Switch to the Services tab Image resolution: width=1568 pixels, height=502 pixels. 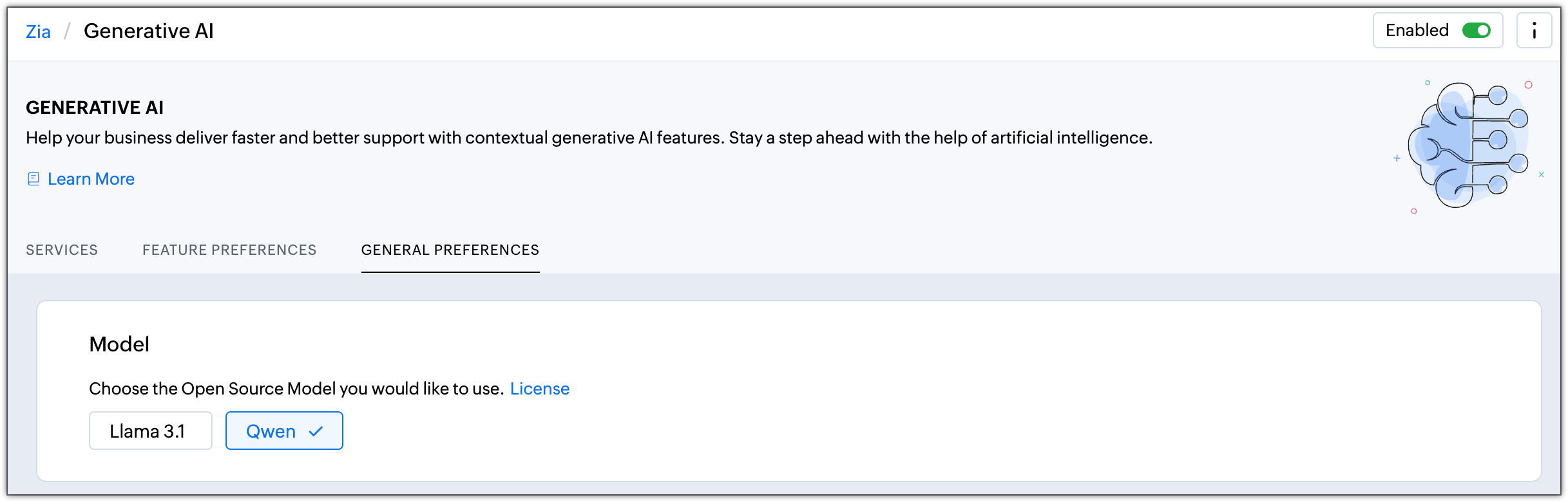[x=62, y=250]
